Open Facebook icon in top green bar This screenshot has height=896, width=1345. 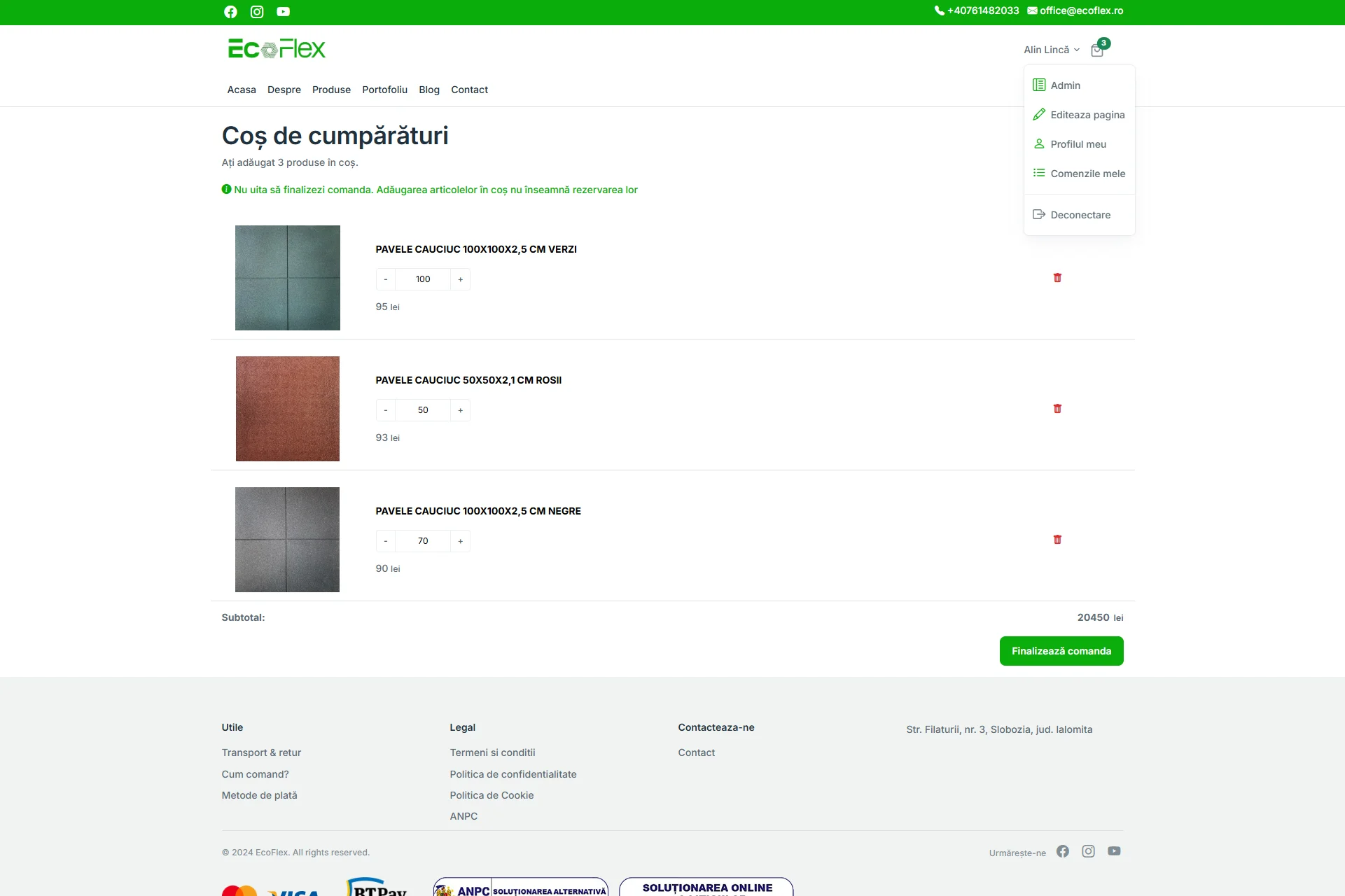click(230, 12)
